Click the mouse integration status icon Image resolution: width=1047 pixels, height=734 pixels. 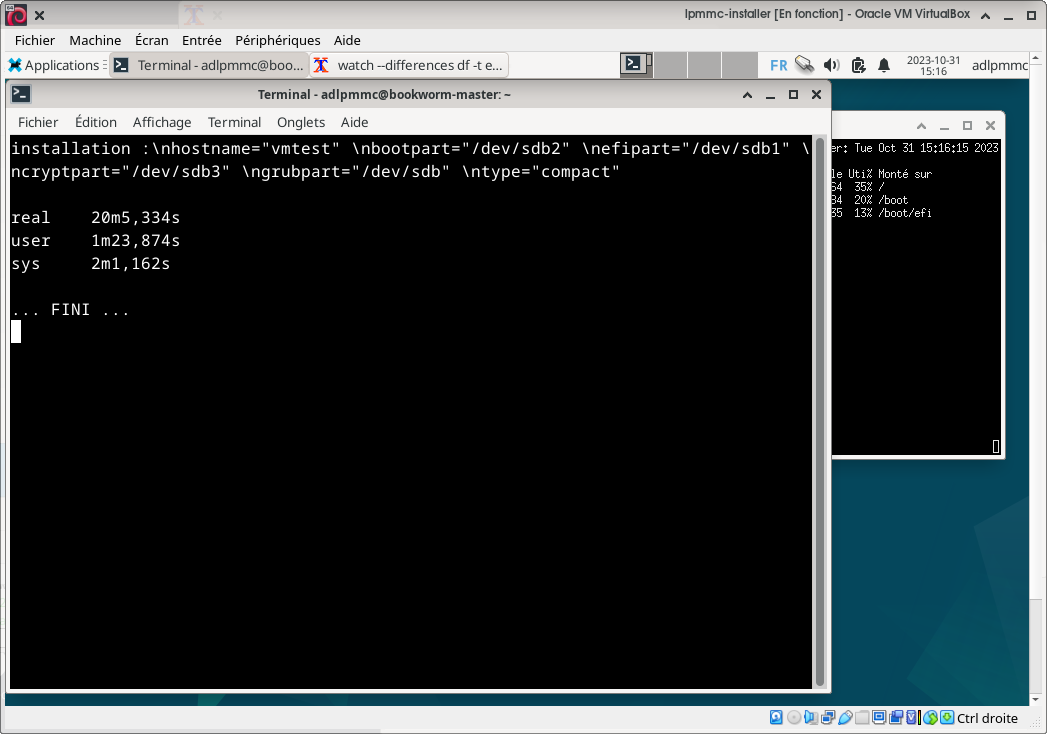pos(930,718)
